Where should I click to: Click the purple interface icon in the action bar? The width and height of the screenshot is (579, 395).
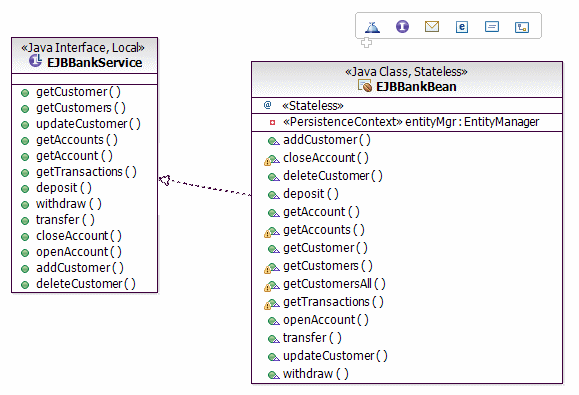pos(402,27)
